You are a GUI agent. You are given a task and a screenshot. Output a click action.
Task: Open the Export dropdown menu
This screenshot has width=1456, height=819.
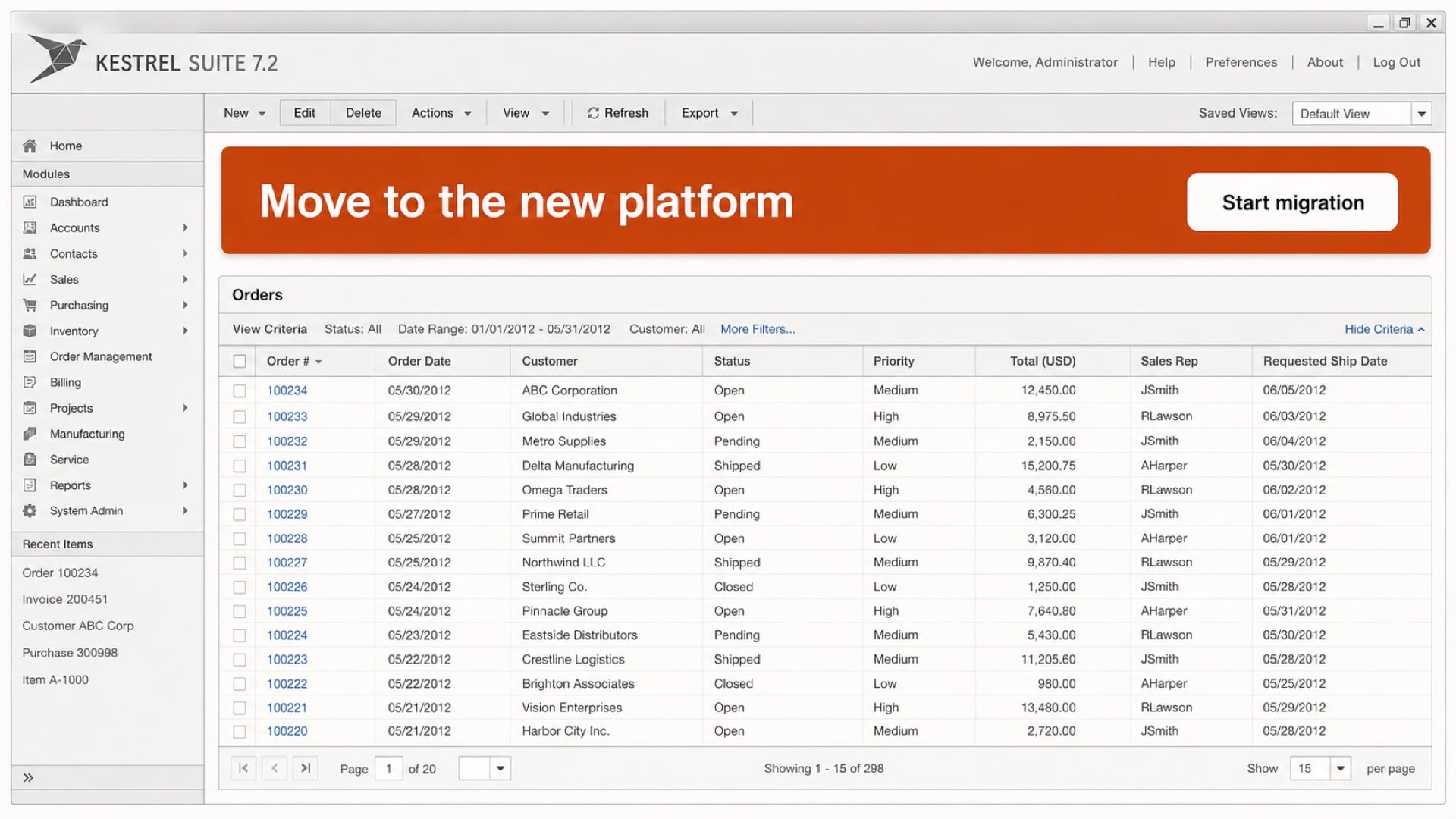coord(709,113)
